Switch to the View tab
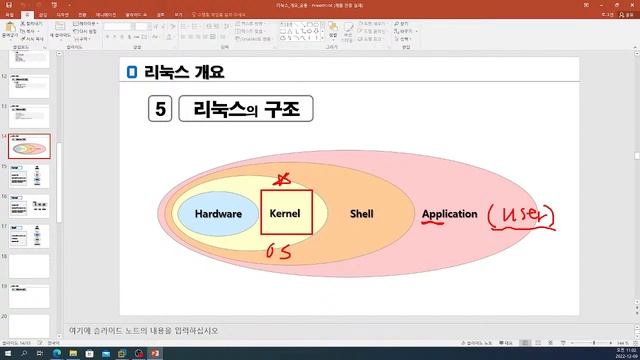640x360 pixels. coord(179,15)
